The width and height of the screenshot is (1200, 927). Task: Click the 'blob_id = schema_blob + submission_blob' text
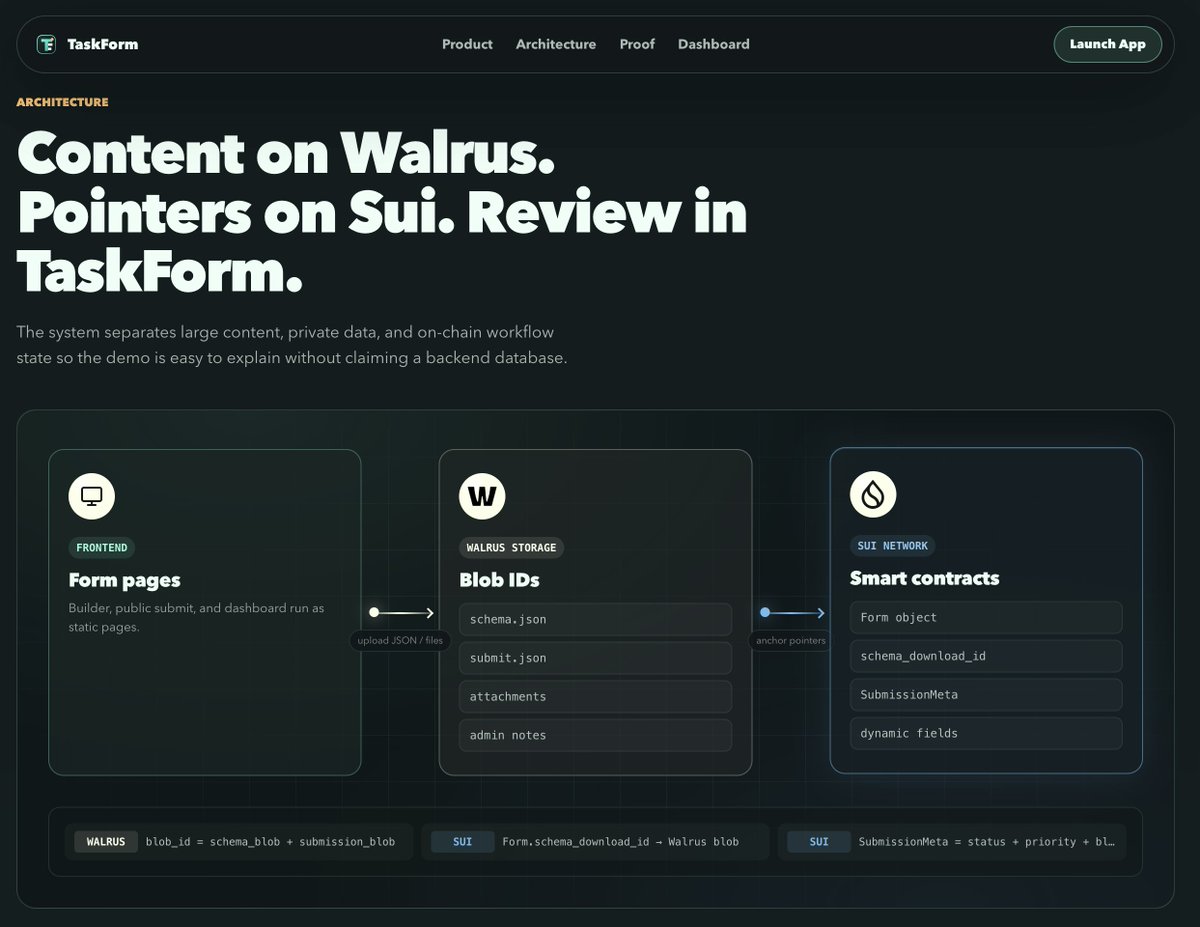(x=270, y=842)
